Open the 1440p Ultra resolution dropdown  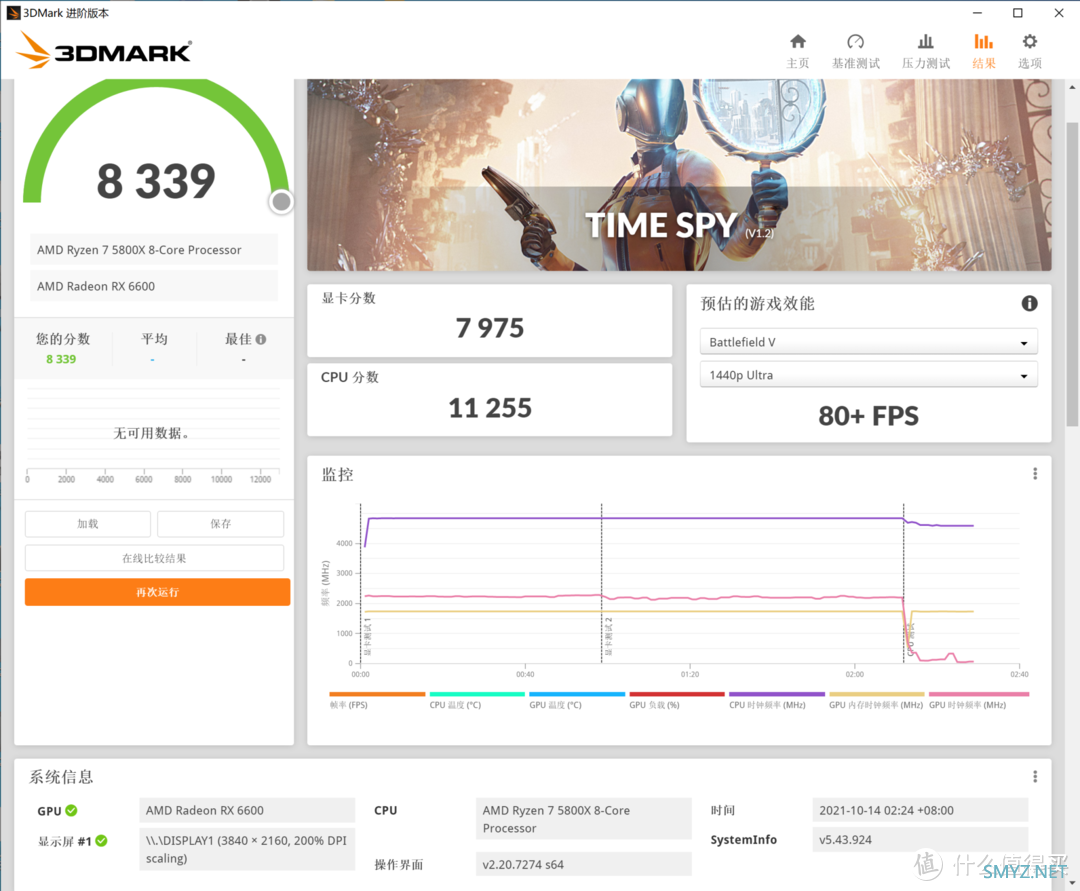(869, 375)
